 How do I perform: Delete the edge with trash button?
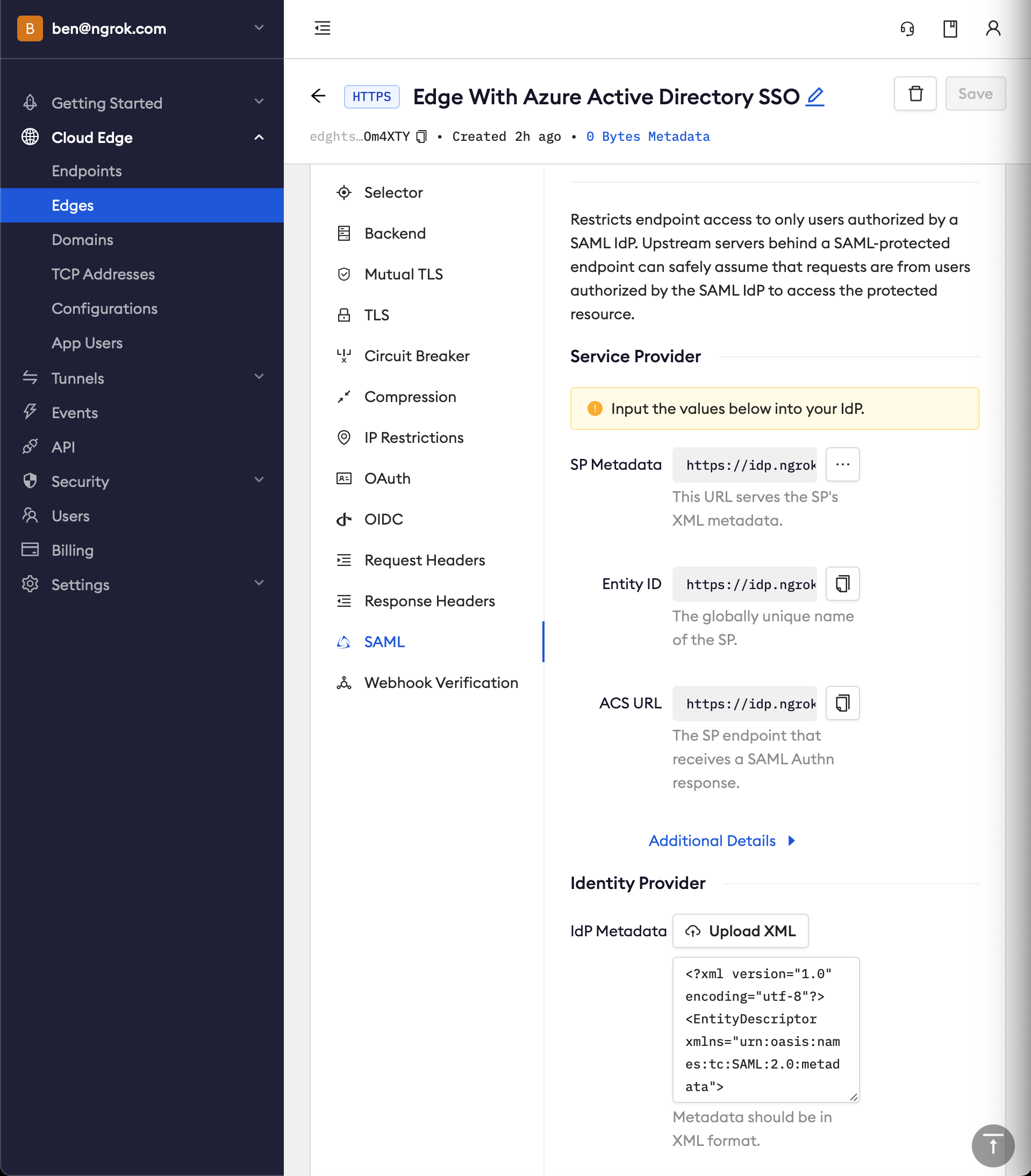915,93
